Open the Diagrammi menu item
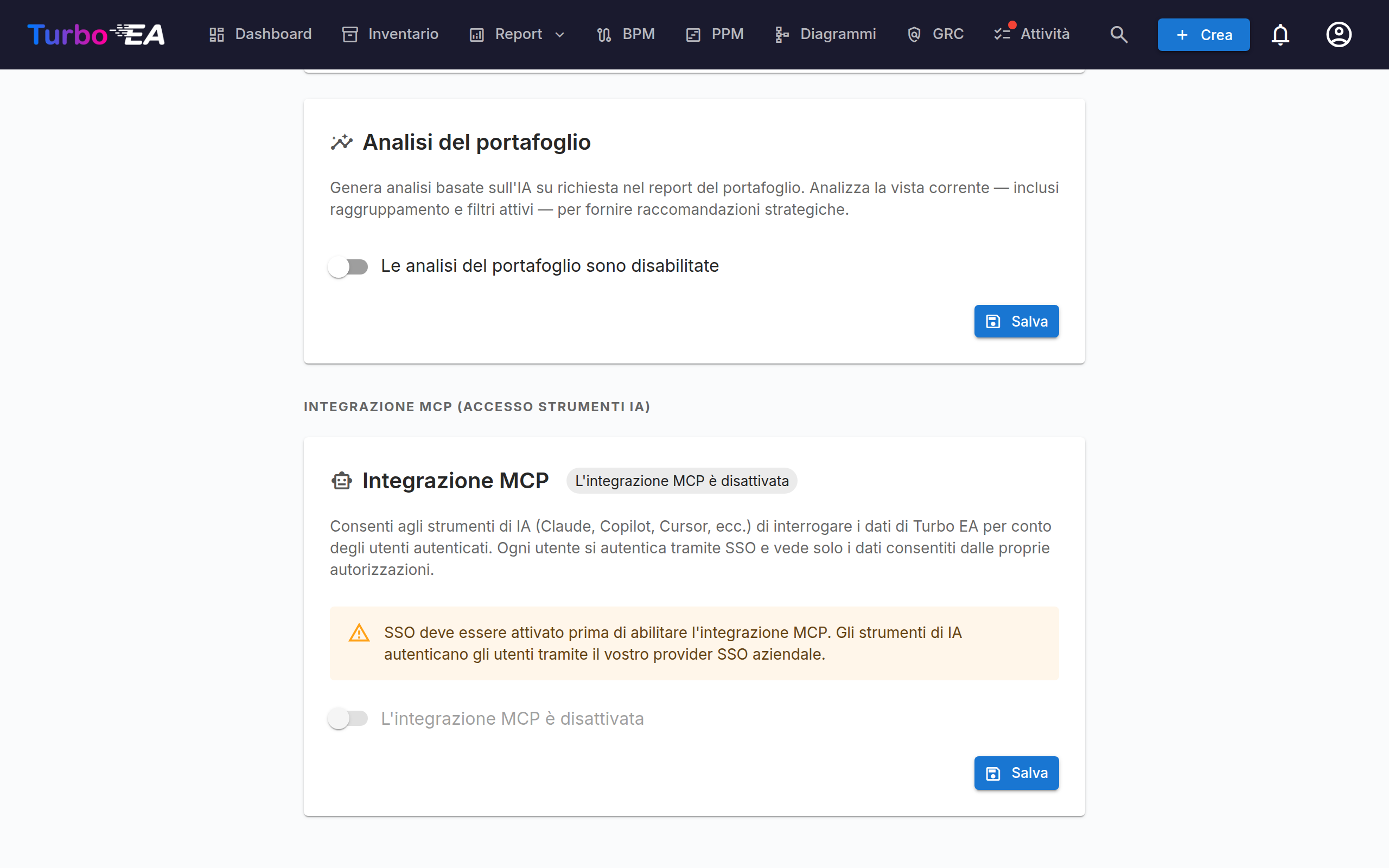 click(x=825, y=34)
